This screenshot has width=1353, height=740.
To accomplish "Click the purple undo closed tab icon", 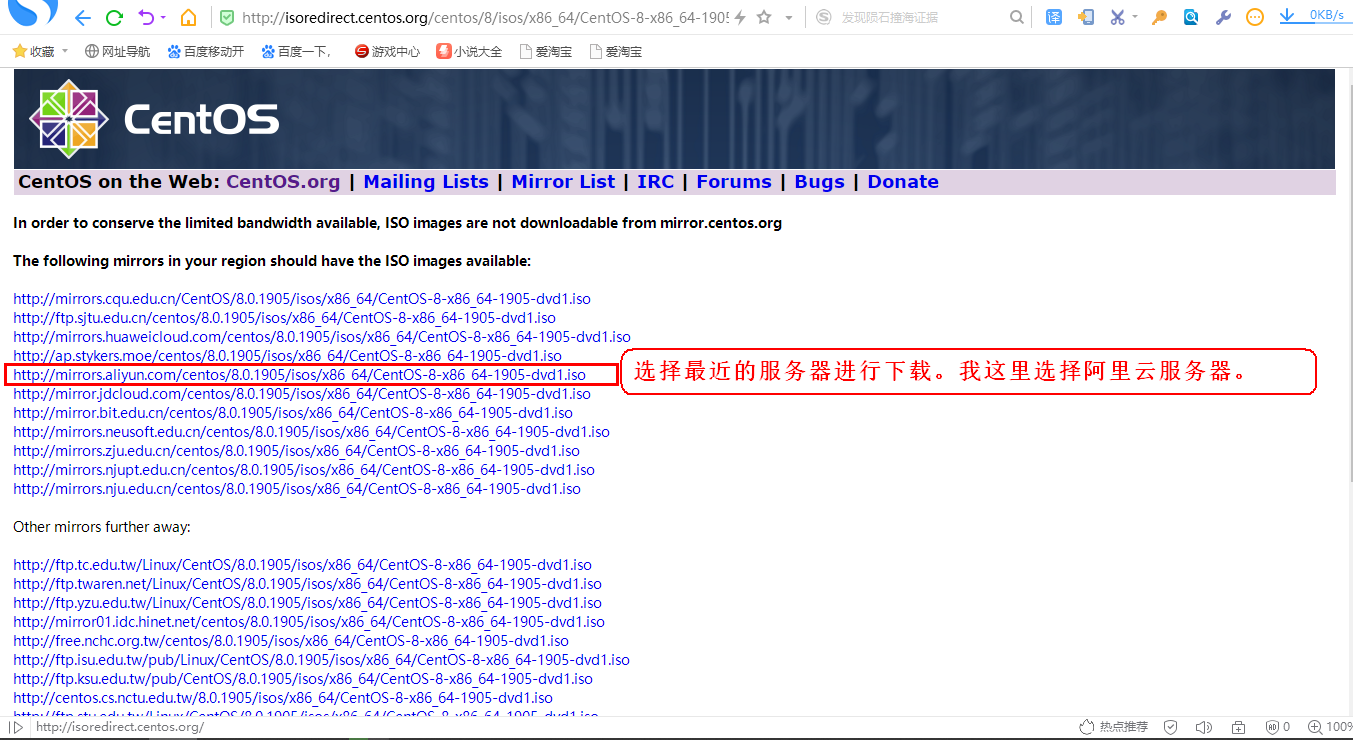I will pyautogui.click(x=147, y=18).
